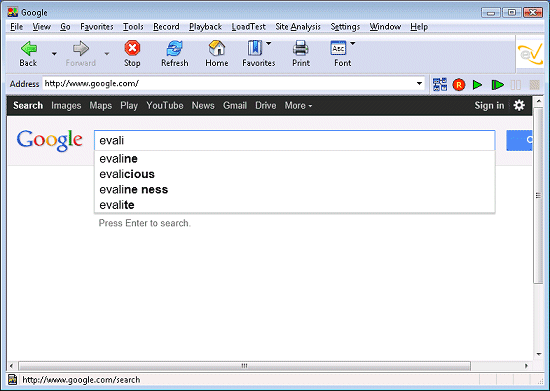The width and height of the screenshot is (550, 391).
Task: Expand the Forward history dropdown arrow
Action: [x=107, y=54]
